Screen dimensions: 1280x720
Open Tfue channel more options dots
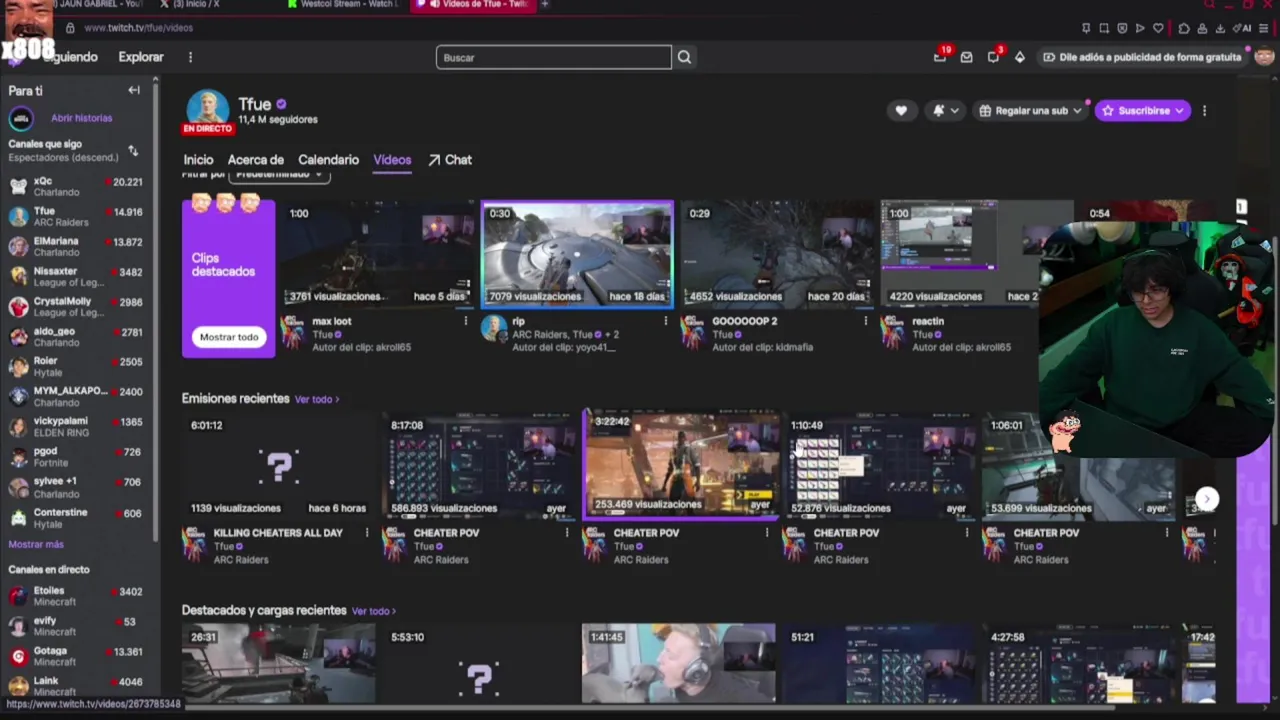(1204, 111)
